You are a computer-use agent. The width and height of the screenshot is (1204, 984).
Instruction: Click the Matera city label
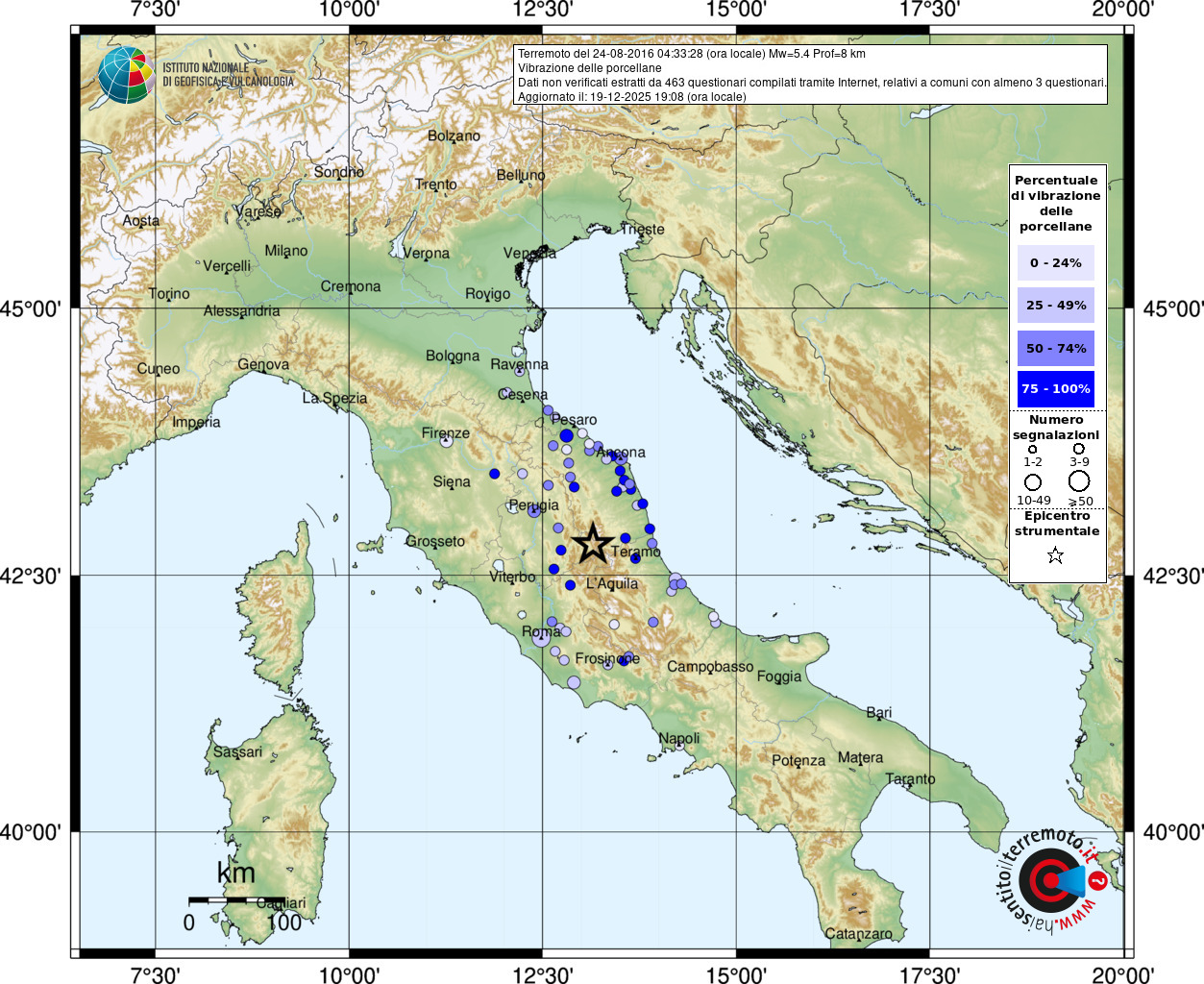860,758
